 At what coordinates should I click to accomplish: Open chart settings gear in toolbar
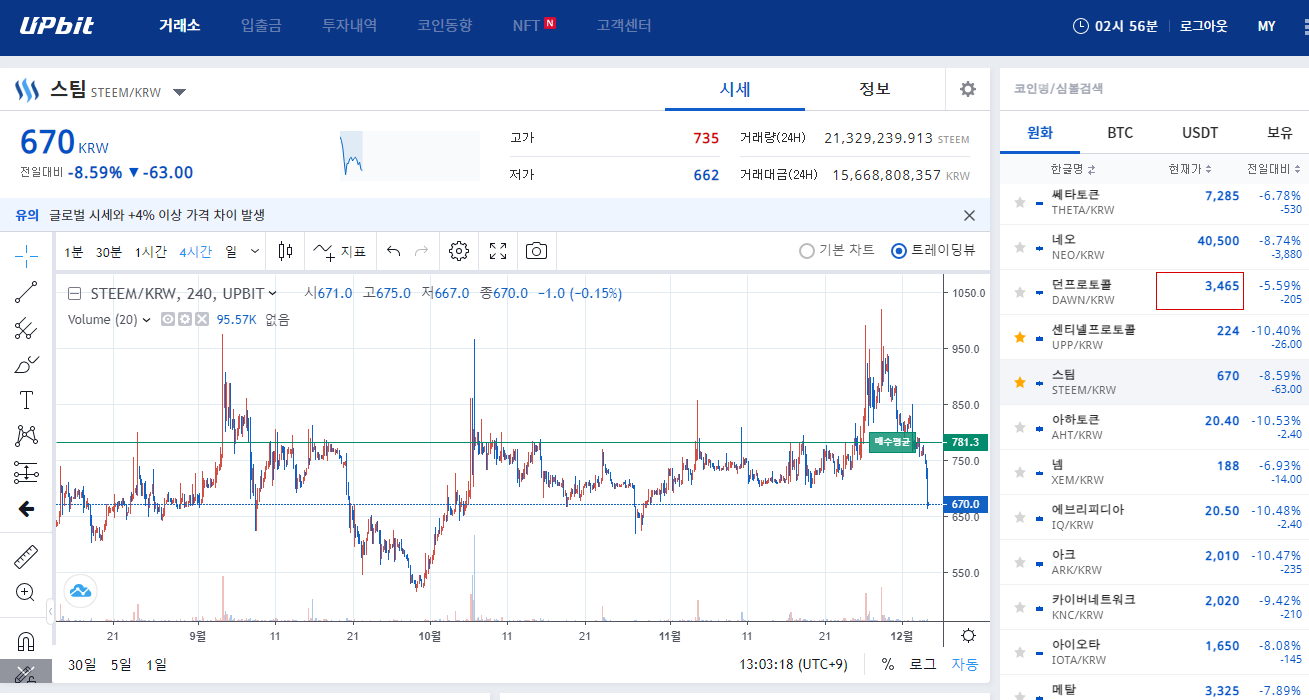point(459,251)
